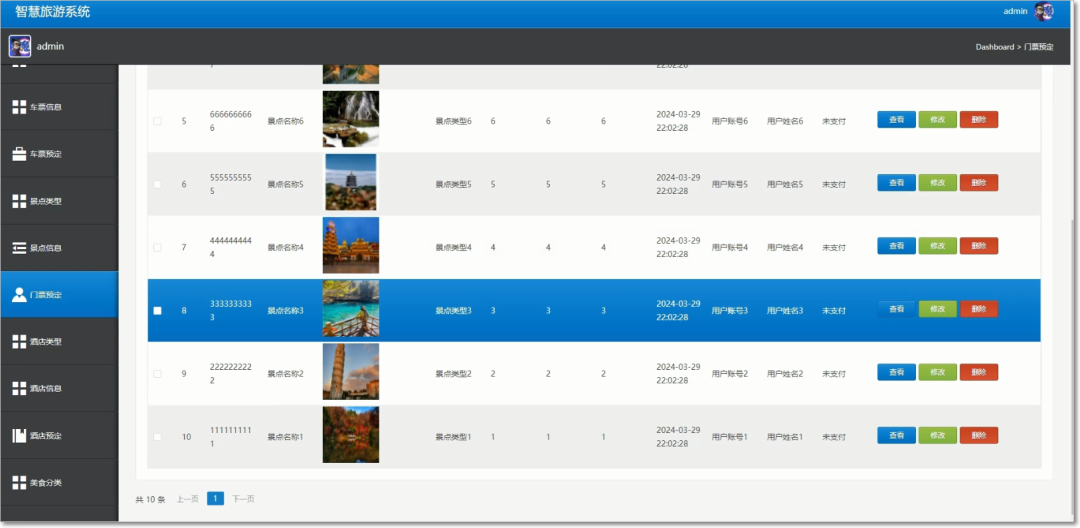
Task: Click 修改 for 景点名称2
Action: coord(937,372)
